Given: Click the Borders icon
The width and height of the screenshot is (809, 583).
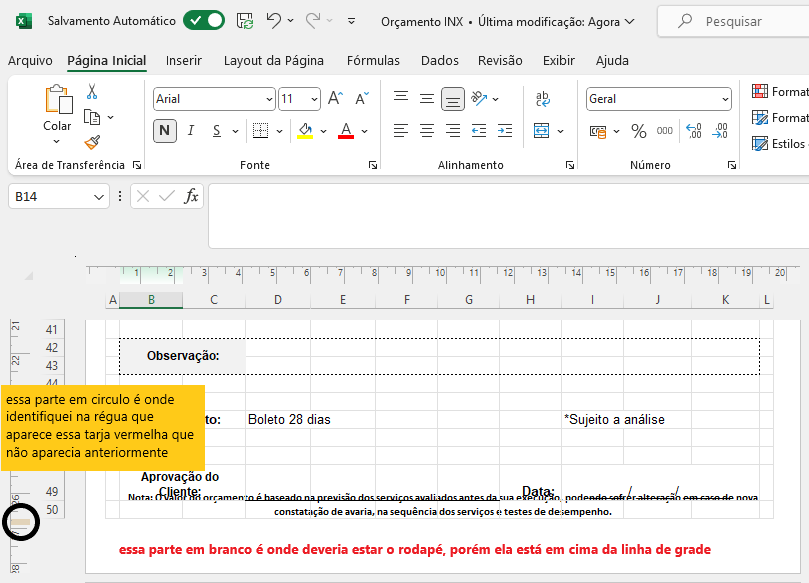Looking at the screenshot, I should [261, 131].
